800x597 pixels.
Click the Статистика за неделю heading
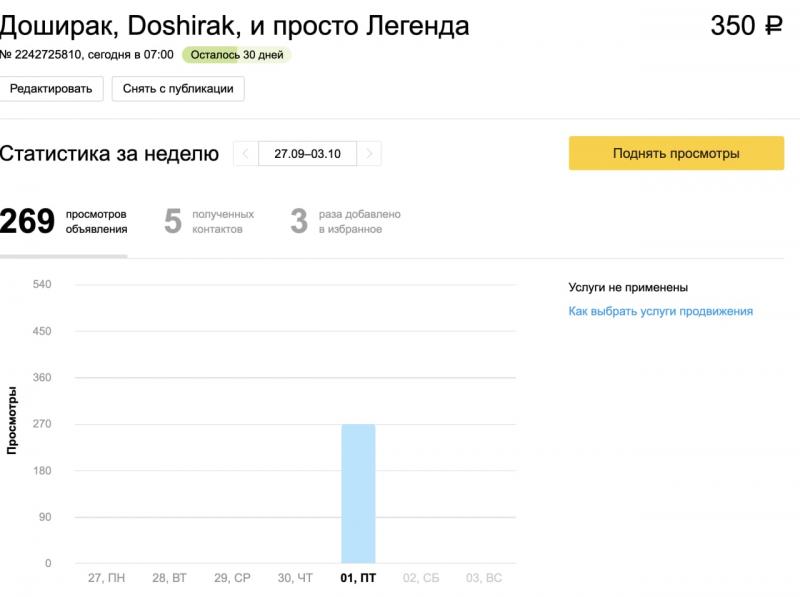click(109, 154)
